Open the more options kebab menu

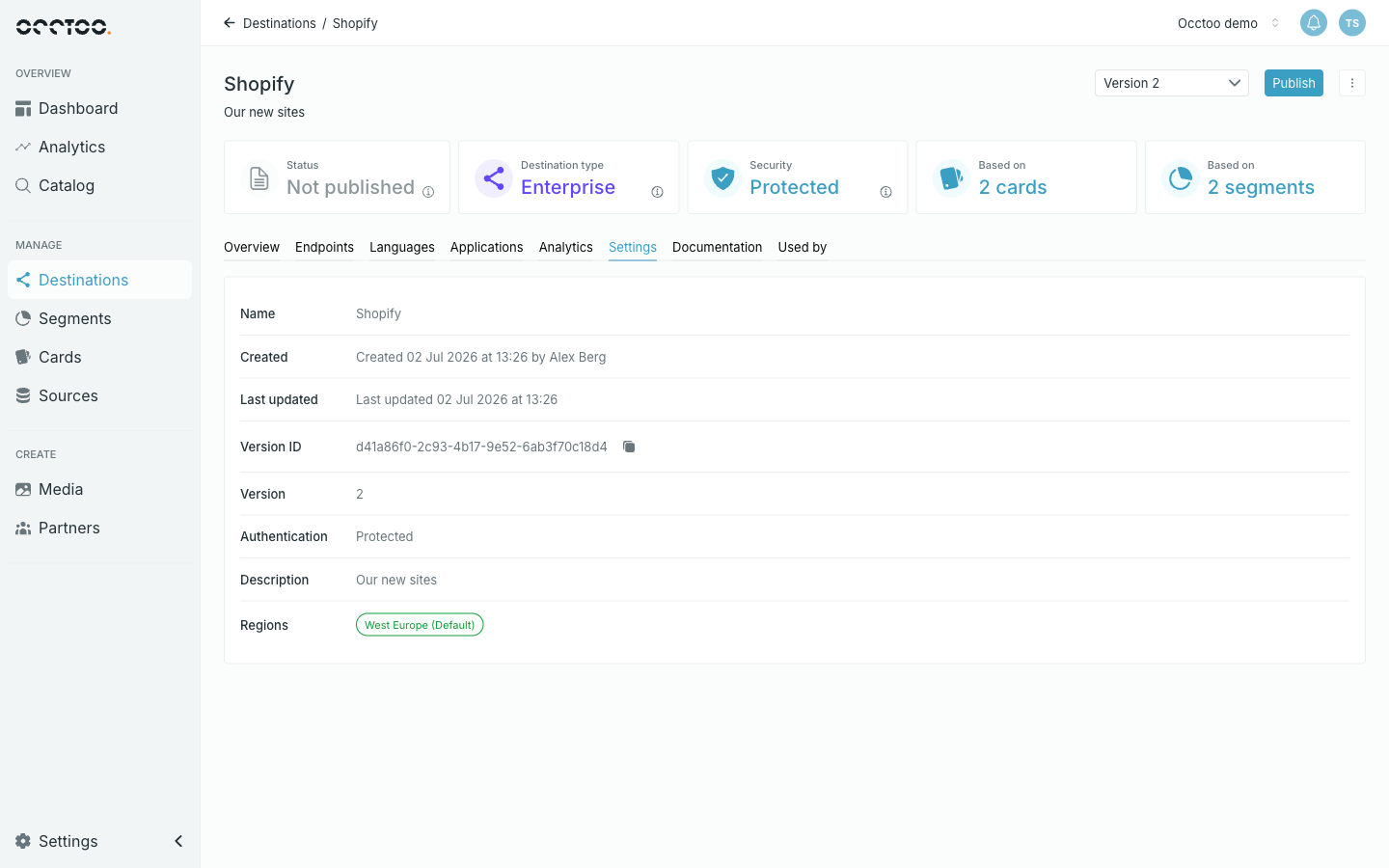[x=1352, y=83]
